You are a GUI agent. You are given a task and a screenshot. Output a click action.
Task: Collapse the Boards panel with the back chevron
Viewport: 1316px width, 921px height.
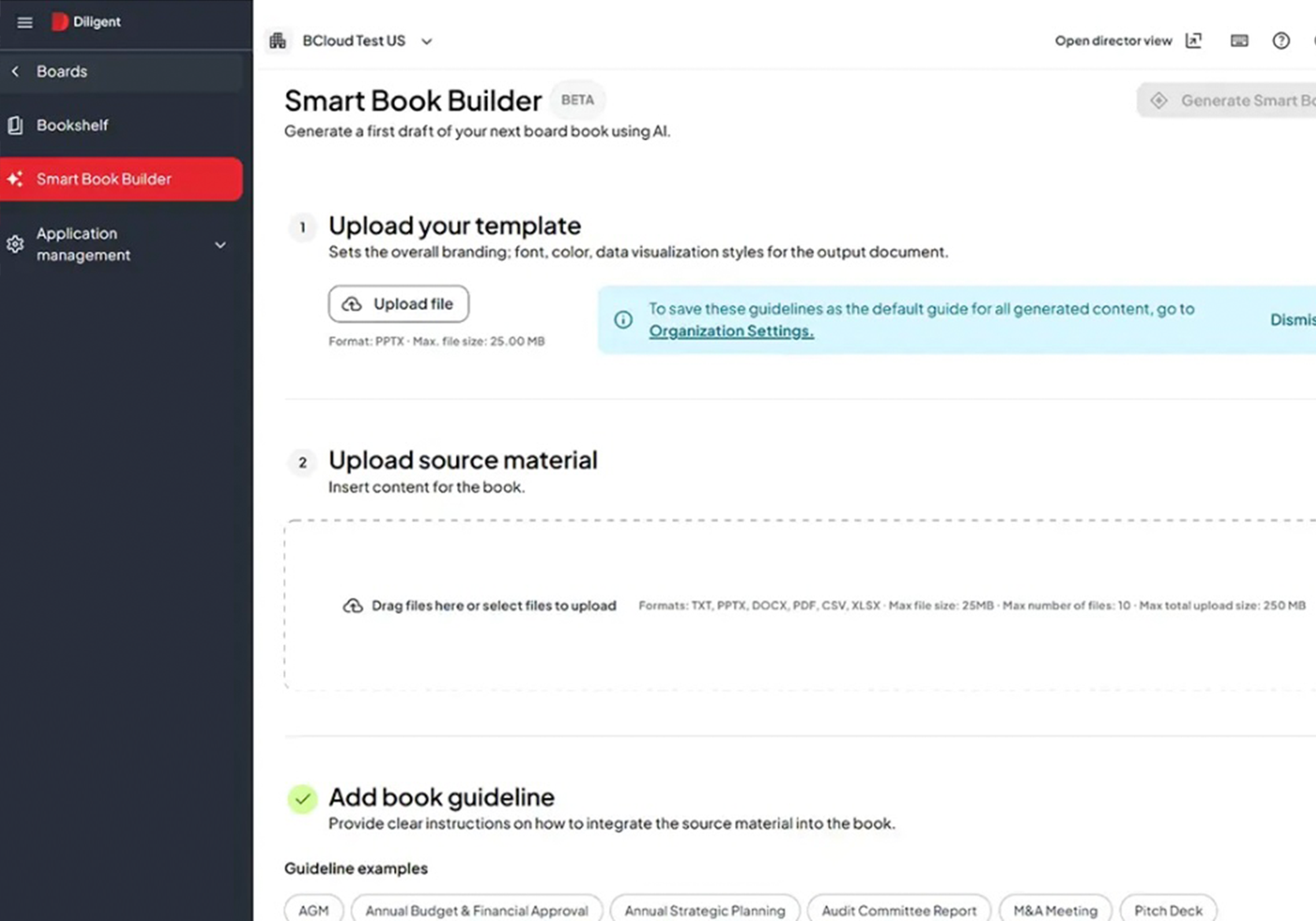click(x=15, y=71)
